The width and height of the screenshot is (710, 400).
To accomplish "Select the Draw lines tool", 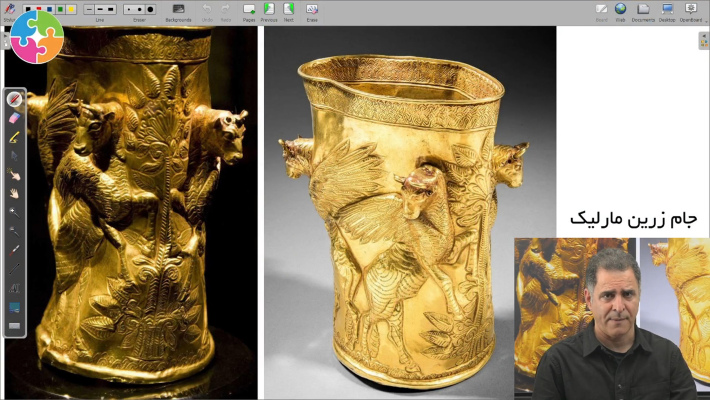I will [x=14, y=269].
